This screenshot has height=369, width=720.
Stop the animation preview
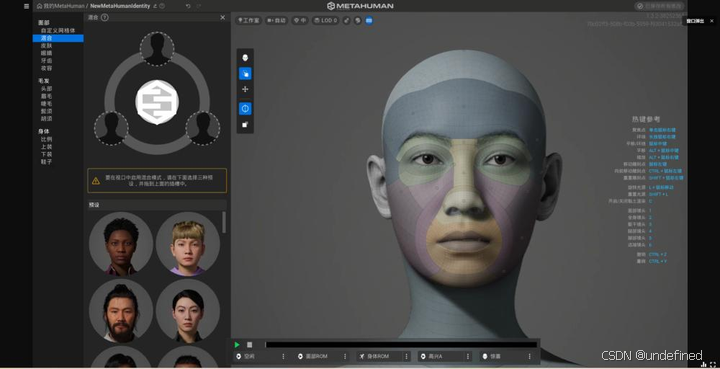[x=249, y=345]
